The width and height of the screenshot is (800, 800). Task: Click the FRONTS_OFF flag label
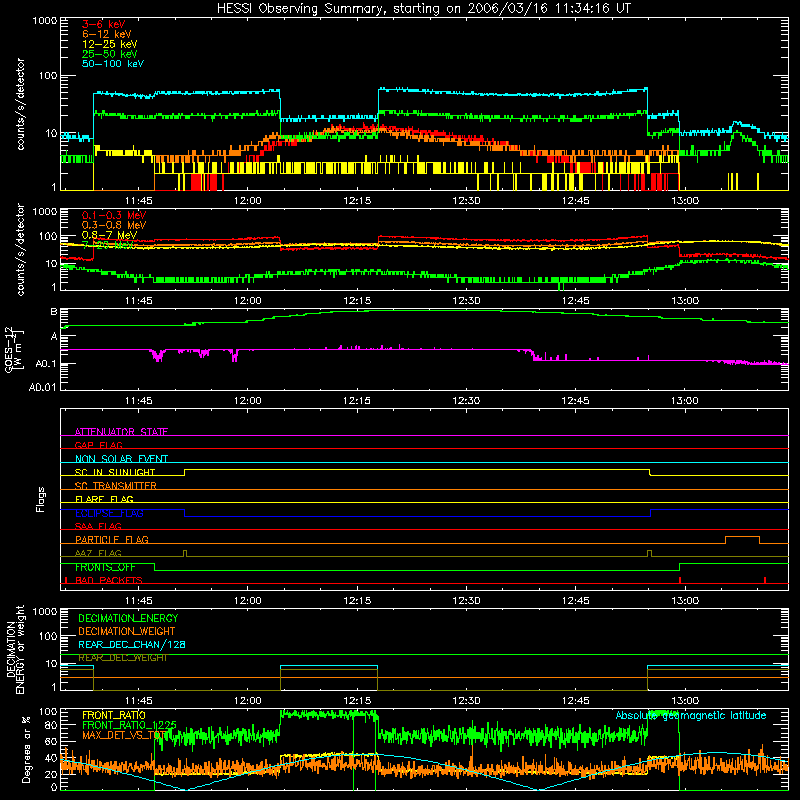point(105,567)
